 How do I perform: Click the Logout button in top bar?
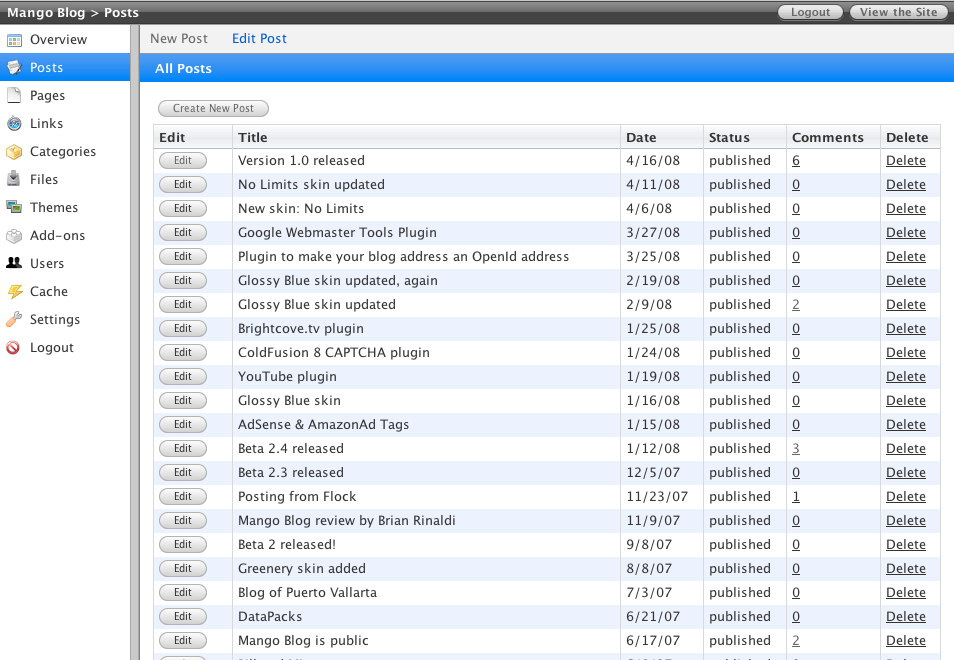(x=810, y=12)
